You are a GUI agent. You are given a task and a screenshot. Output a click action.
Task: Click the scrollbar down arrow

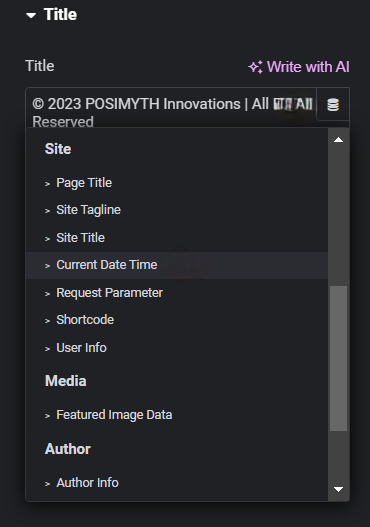[338, 489]
